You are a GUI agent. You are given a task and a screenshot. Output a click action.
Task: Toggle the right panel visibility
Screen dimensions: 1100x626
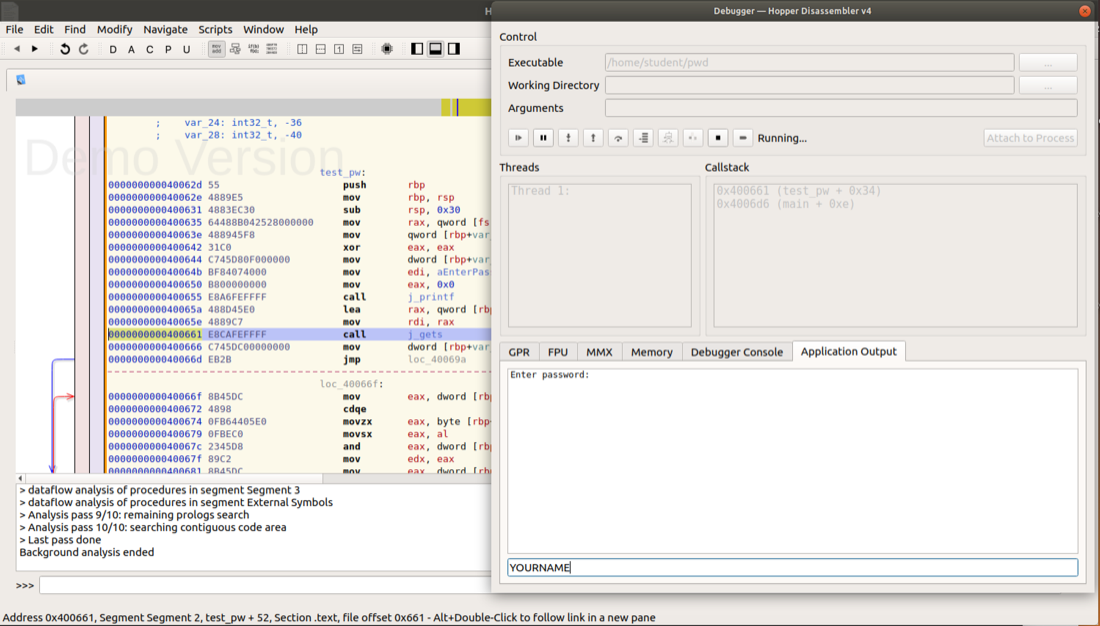point(454,49)
